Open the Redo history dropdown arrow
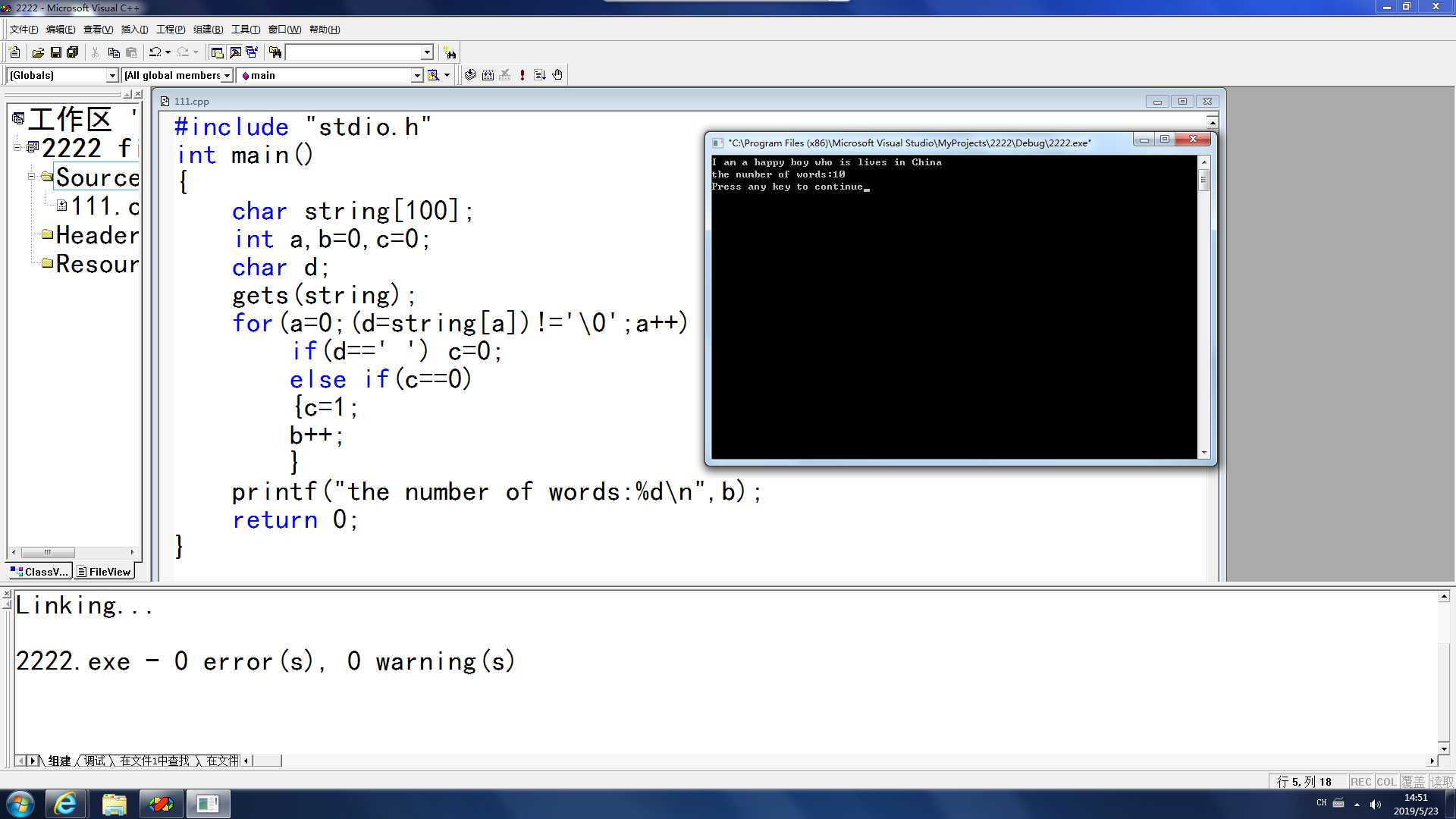1456x819 pixels. (196, 52)
